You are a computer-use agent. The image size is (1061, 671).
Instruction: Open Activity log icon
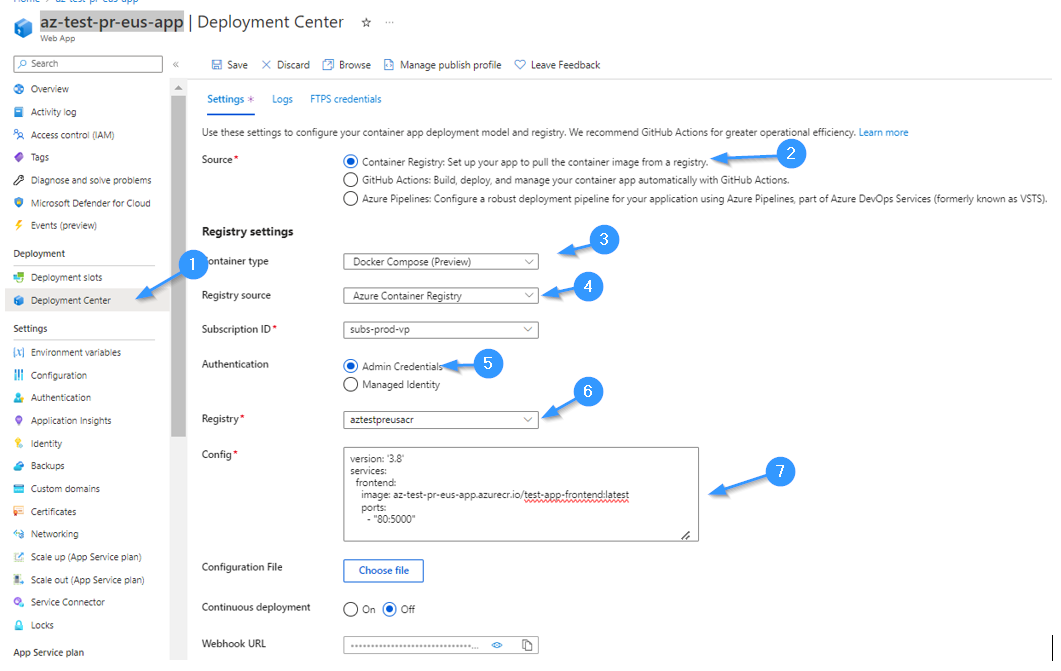pos(19,112)
